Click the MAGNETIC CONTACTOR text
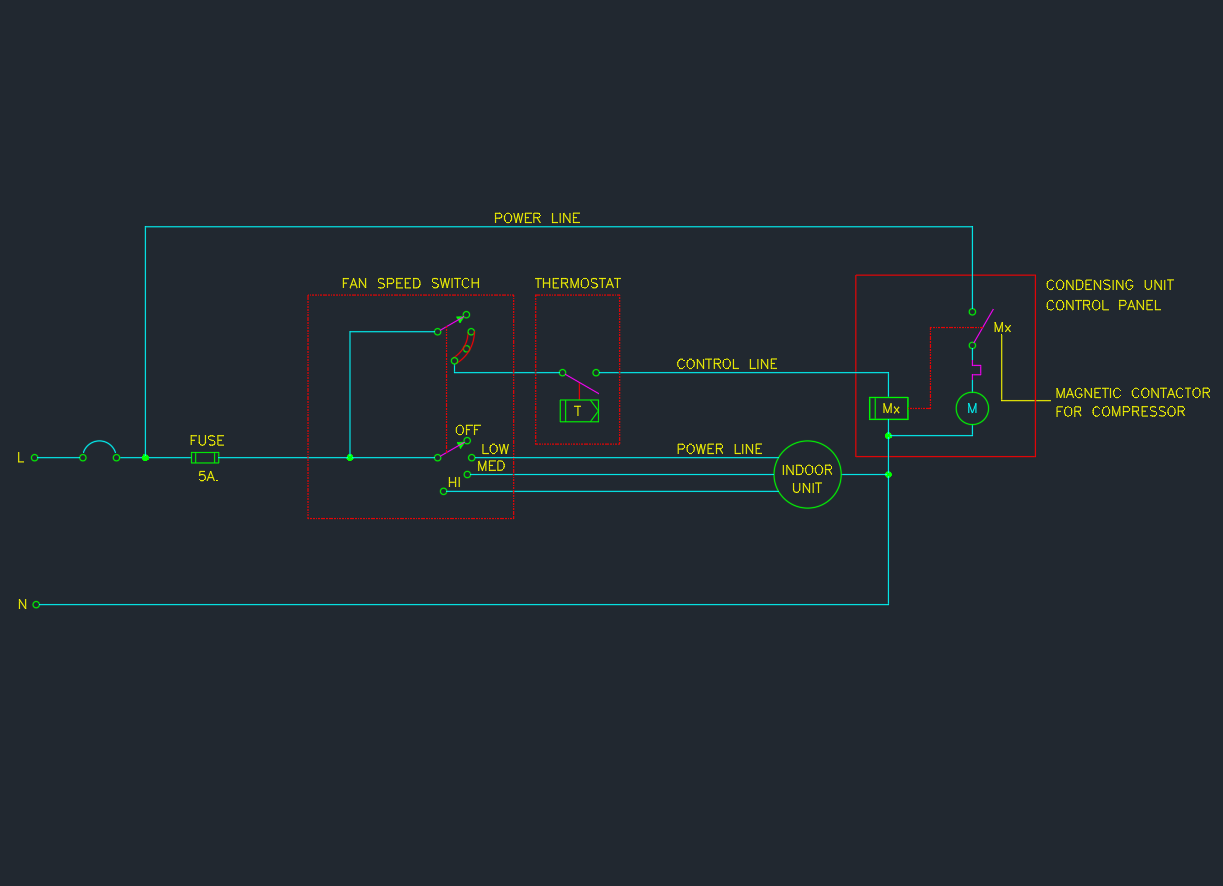The width and height of the screenshot is (1223, 886). (1133, 393)
